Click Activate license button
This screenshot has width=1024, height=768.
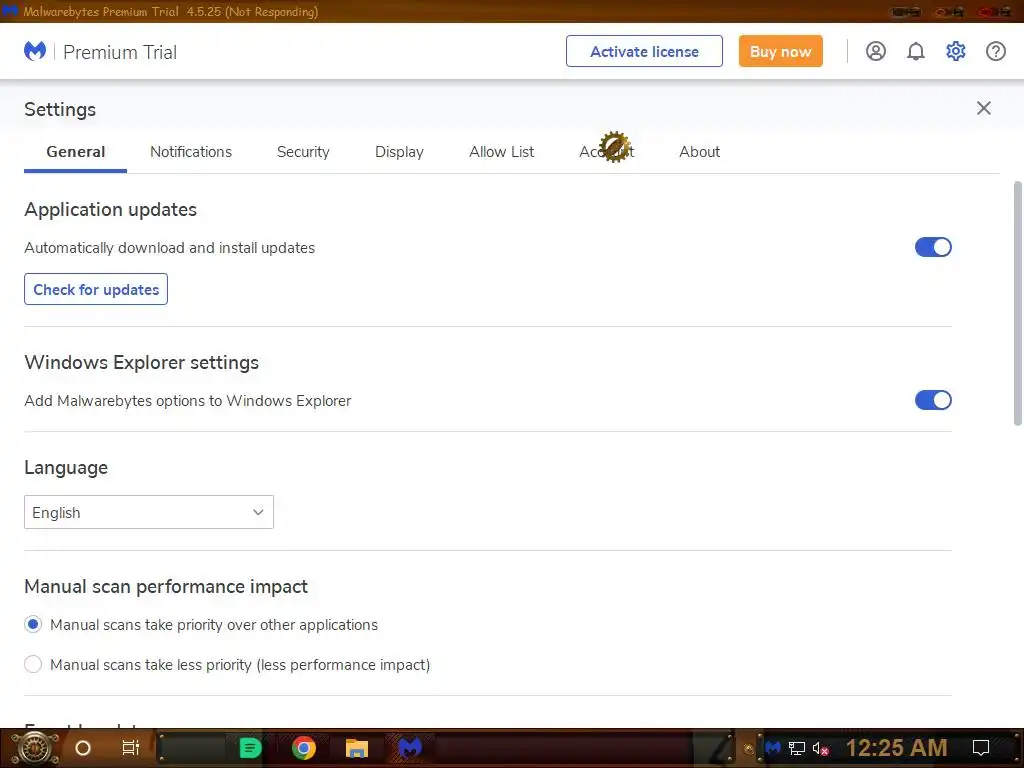click(644, 51)
